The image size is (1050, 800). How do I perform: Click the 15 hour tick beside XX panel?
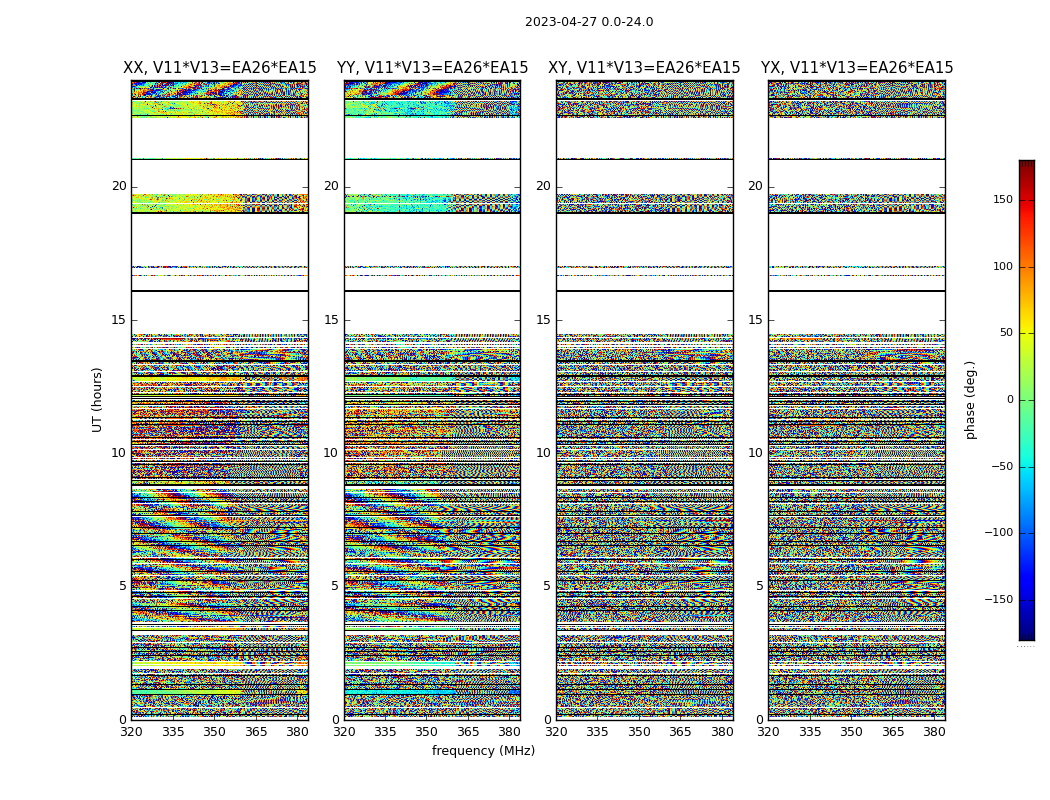click(119, 319)
